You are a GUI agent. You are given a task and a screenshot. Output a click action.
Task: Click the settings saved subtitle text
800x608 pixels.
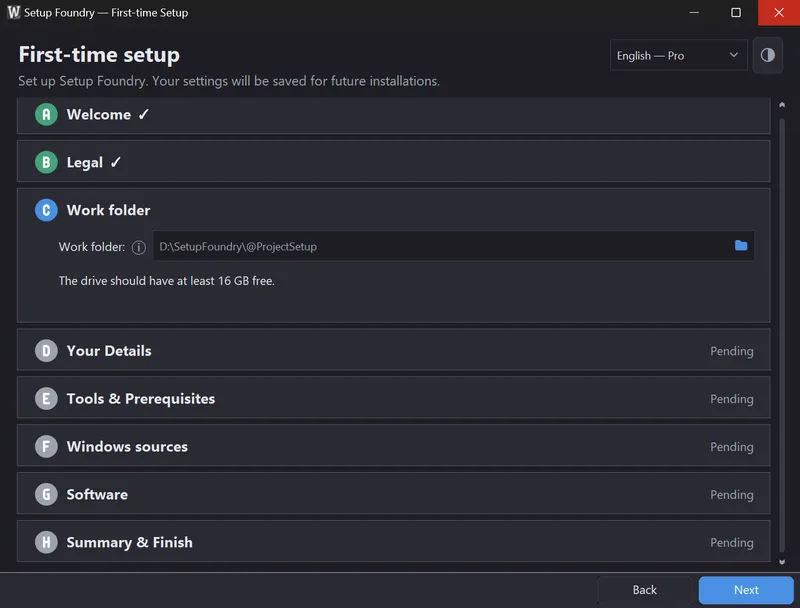tap(229, 81)
